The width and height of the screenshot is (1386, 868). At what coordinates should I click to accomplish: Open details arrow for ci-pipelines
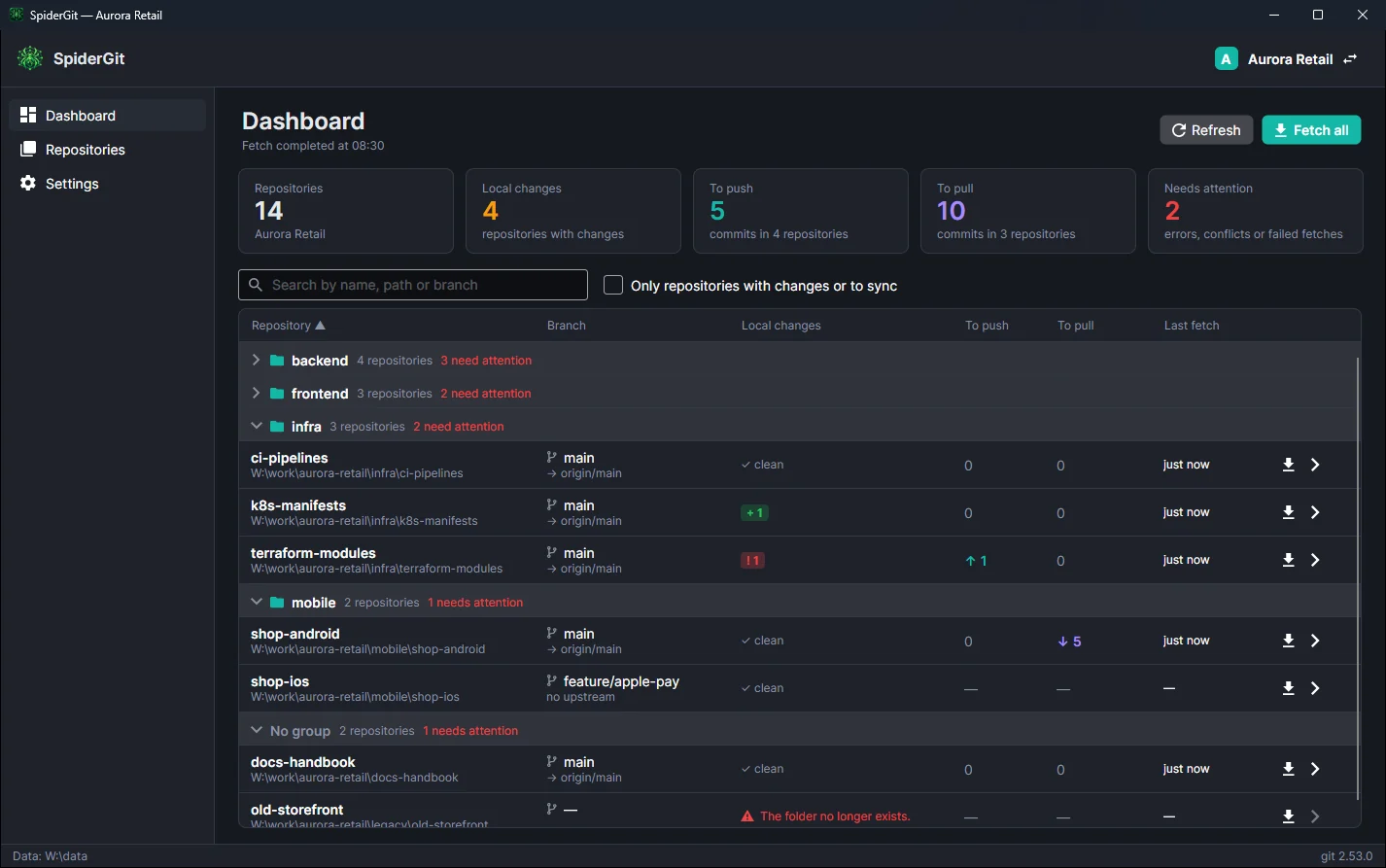[1315, 465]
